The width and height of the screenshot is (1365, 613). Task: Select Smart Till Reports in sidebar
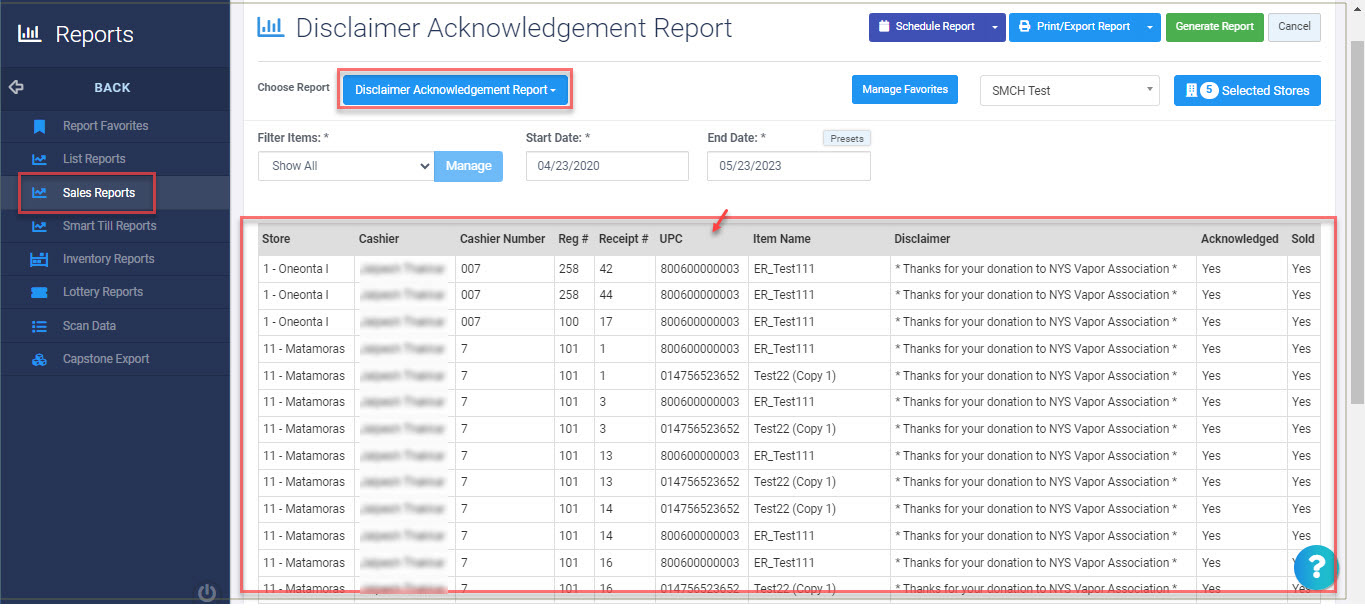pos(115,226)
